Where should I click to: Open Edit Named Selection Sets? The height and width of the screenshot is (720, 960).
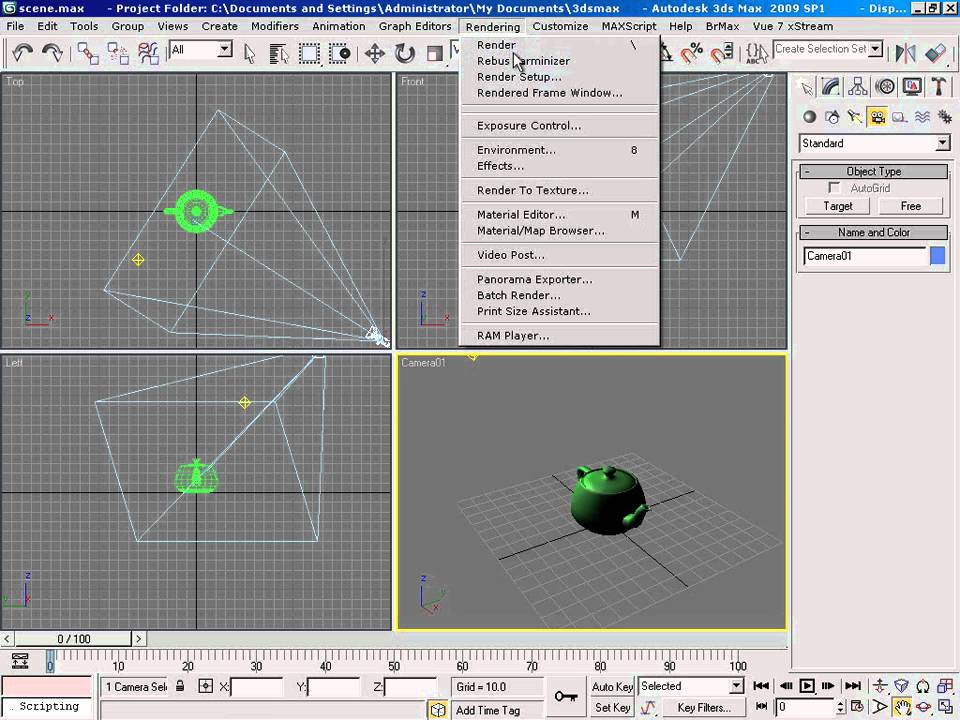coord(757,53)
